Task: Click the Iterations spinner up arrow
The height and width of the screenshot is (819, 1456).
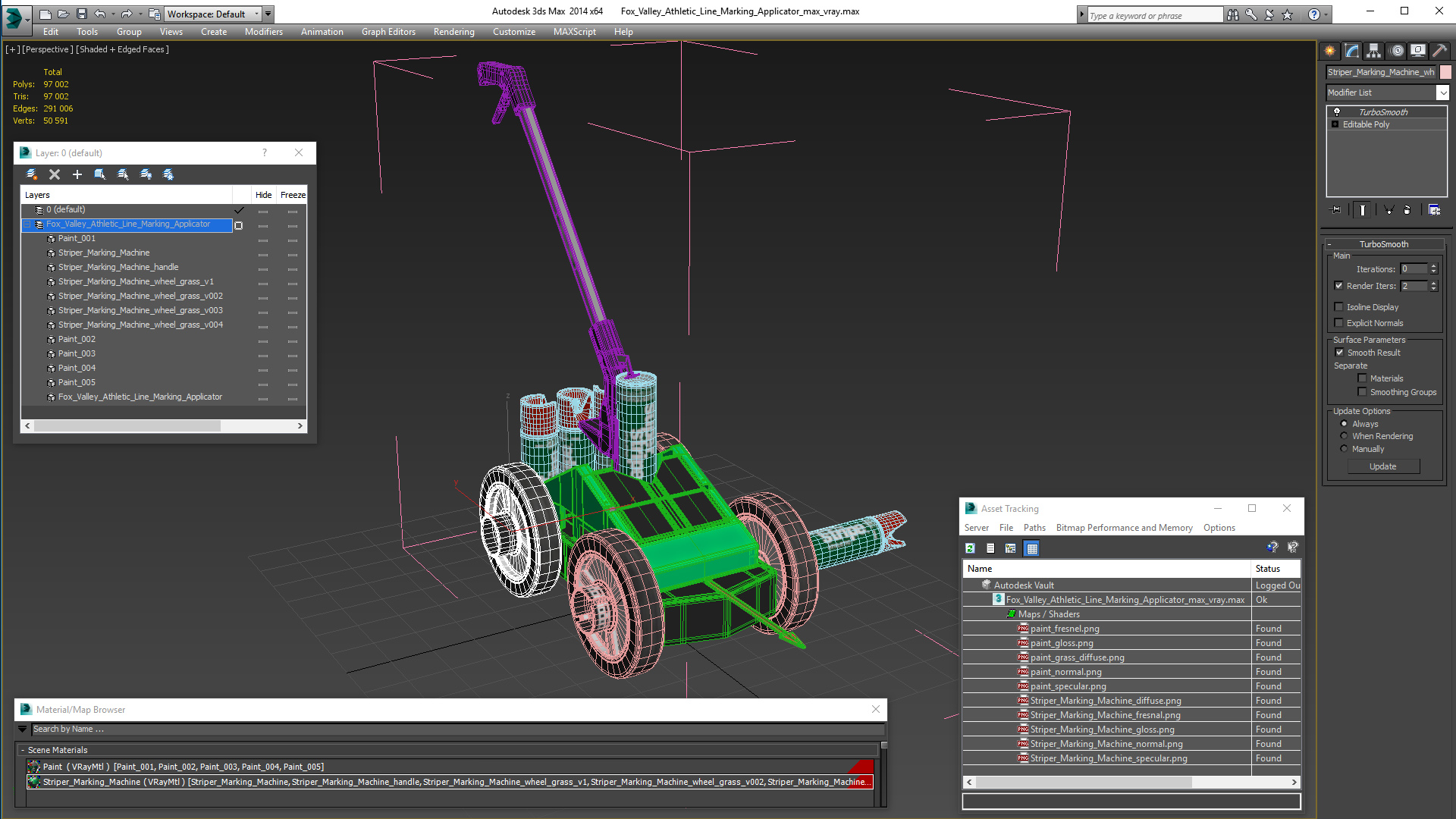Action: pyautogui.click(x=1433, y=266)
